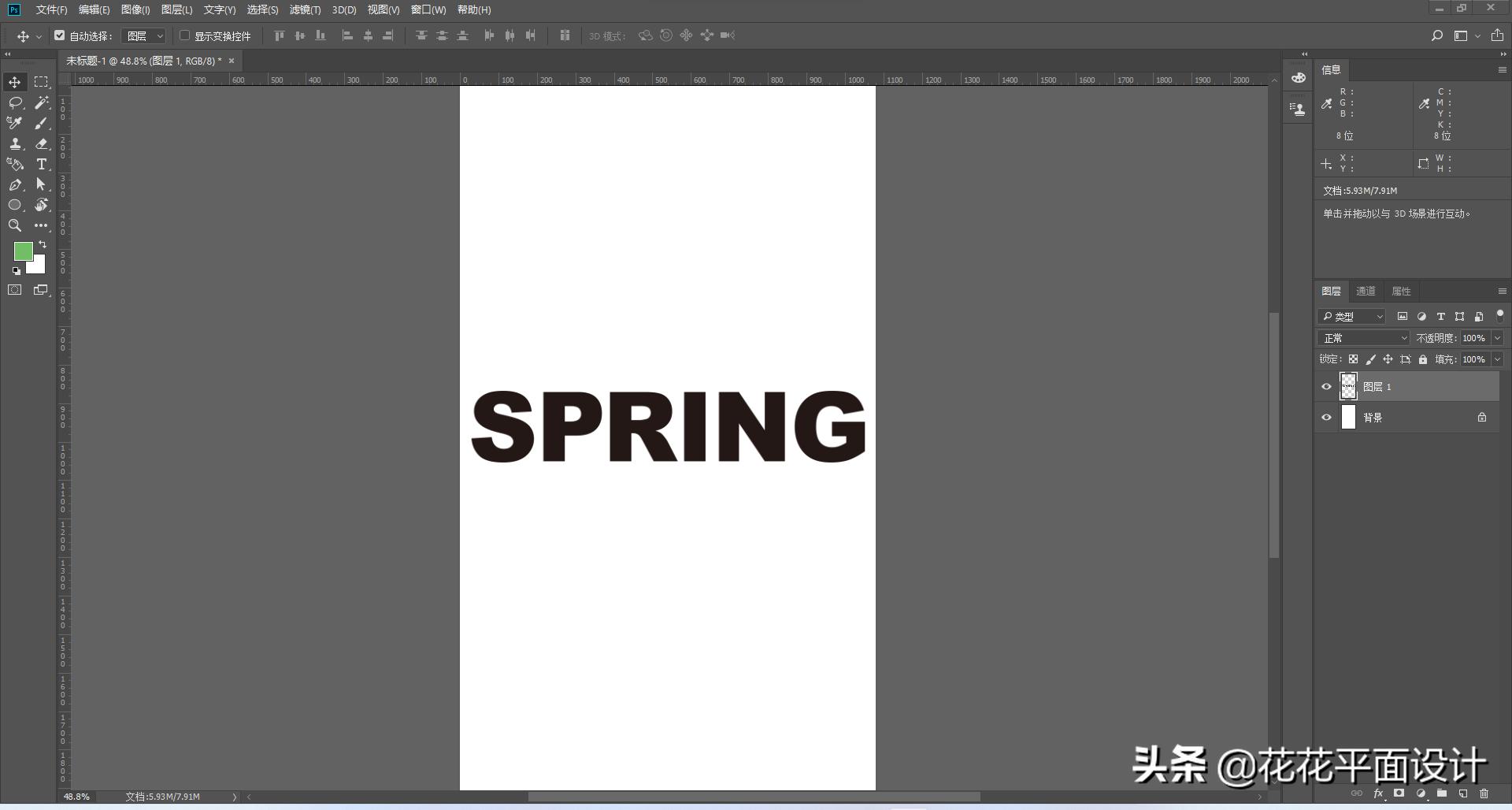Enable show transform controls checkbox
This screenshot has height=810, width=1512.
pos(185,35)
